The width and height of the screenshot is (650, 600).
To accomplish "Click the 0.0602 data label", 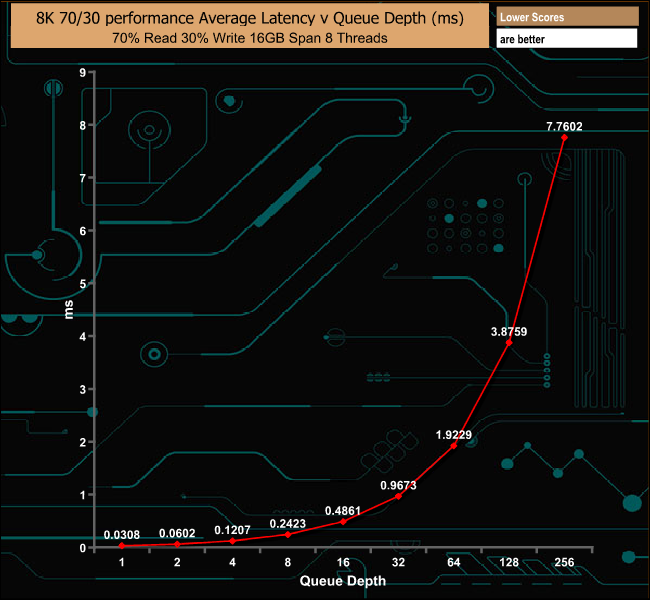I will pos(177,533).
